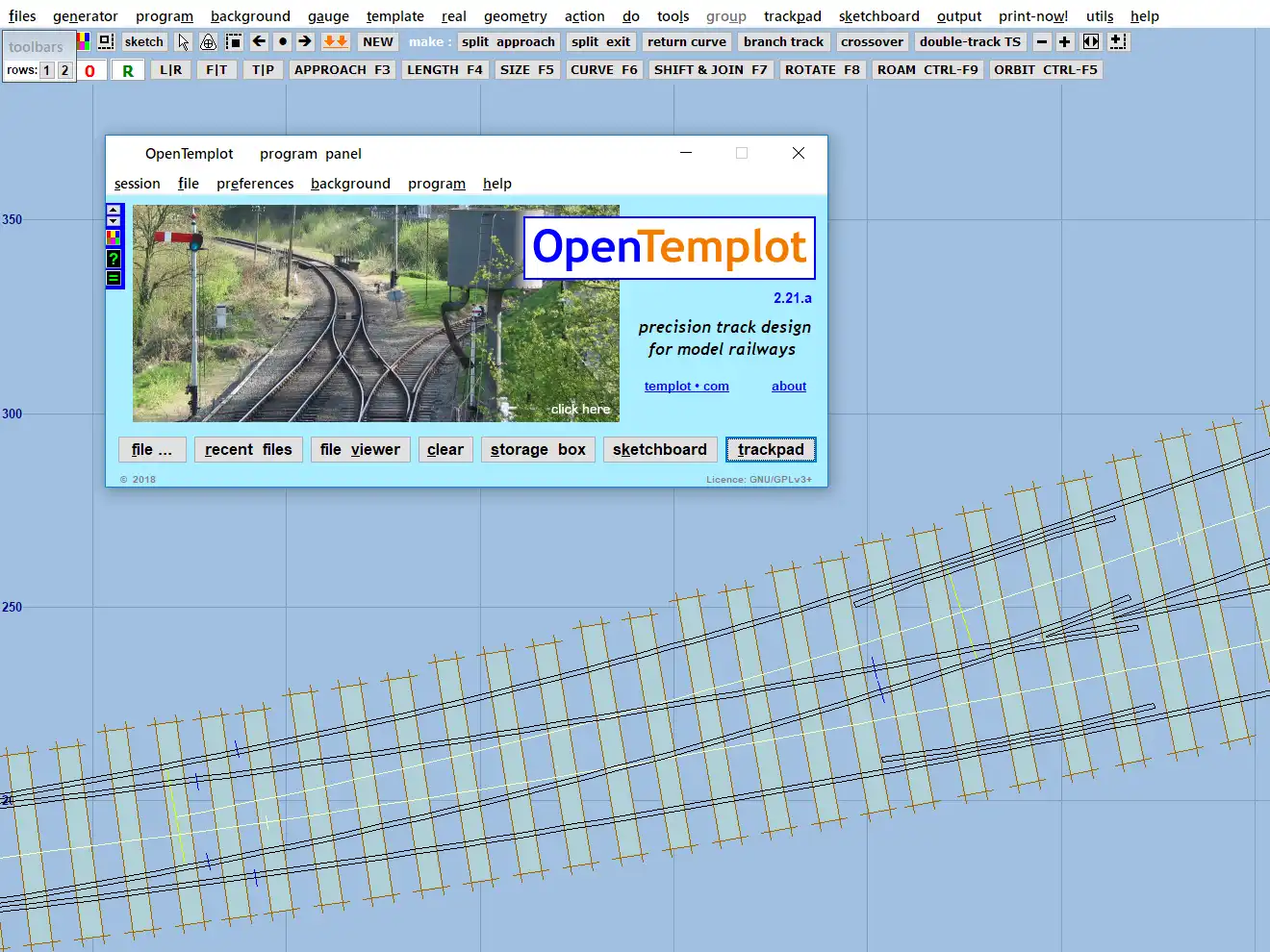Click the sketchboard button in program panel
The height and width of the screenshot is (952, 1270).
(x=660, y=449)
